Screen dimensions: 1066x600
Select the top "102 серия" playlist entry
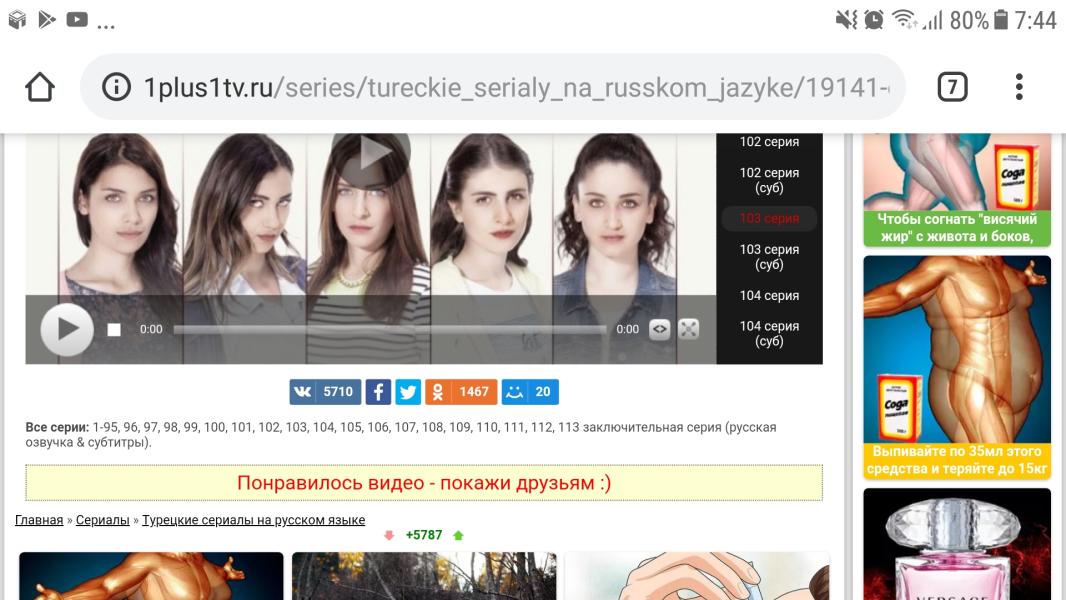(769, 142)
